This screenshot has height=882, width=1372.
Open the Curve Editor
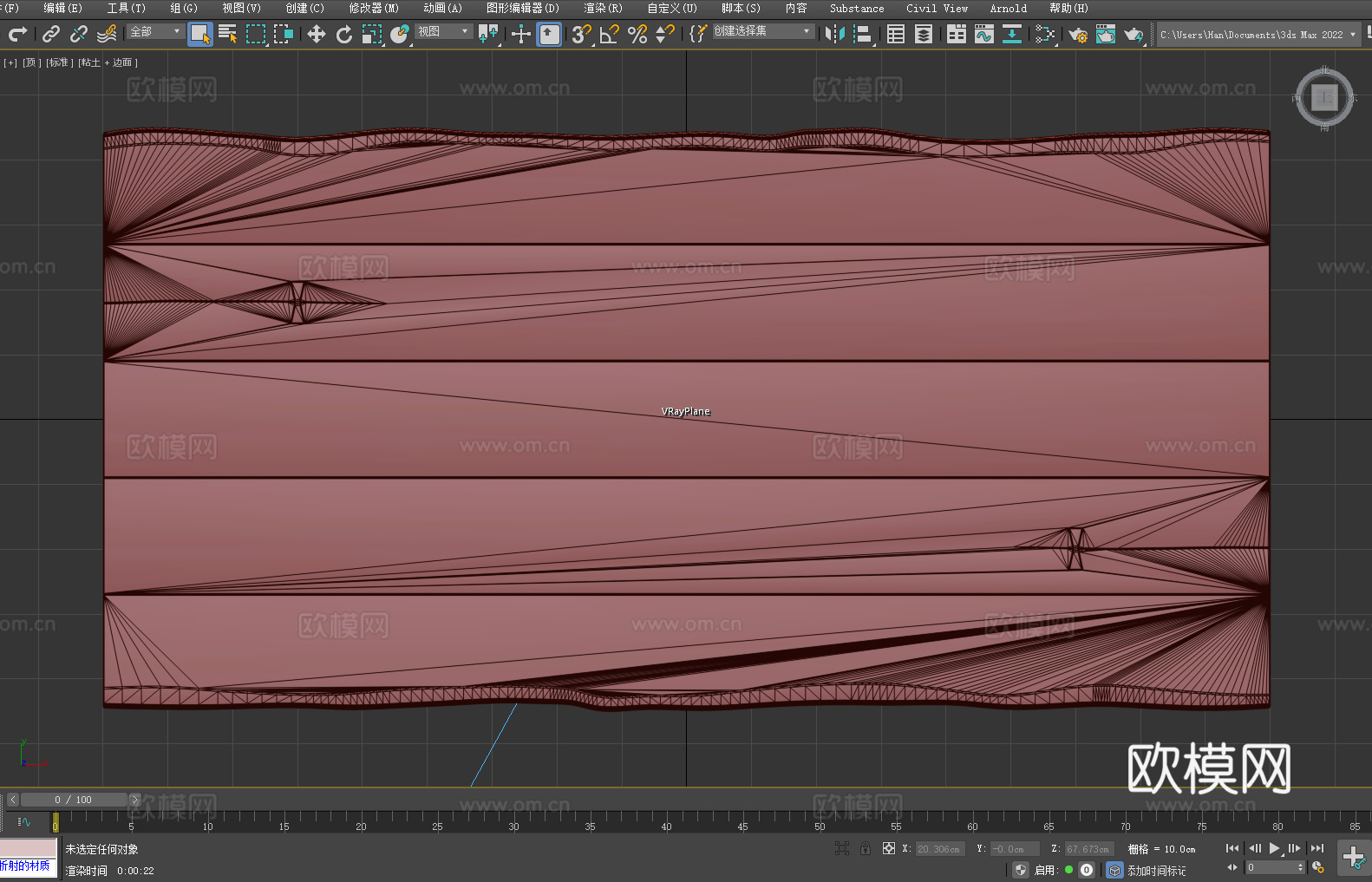click(x=984, y=34)
